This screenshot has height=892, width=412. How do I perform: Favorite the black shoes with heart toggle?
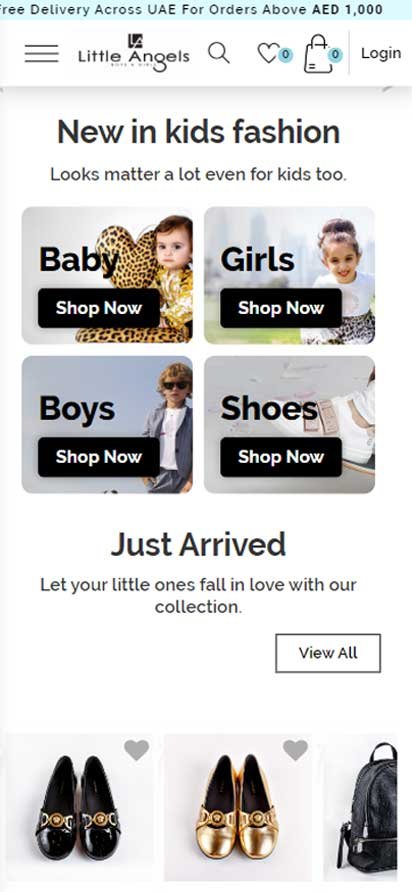point(137,750)
